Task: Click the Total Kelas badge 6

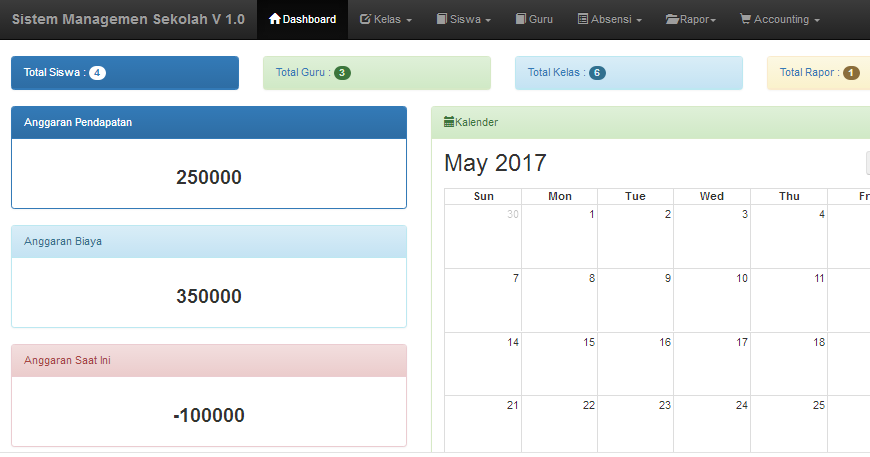Action: (597, 73)
